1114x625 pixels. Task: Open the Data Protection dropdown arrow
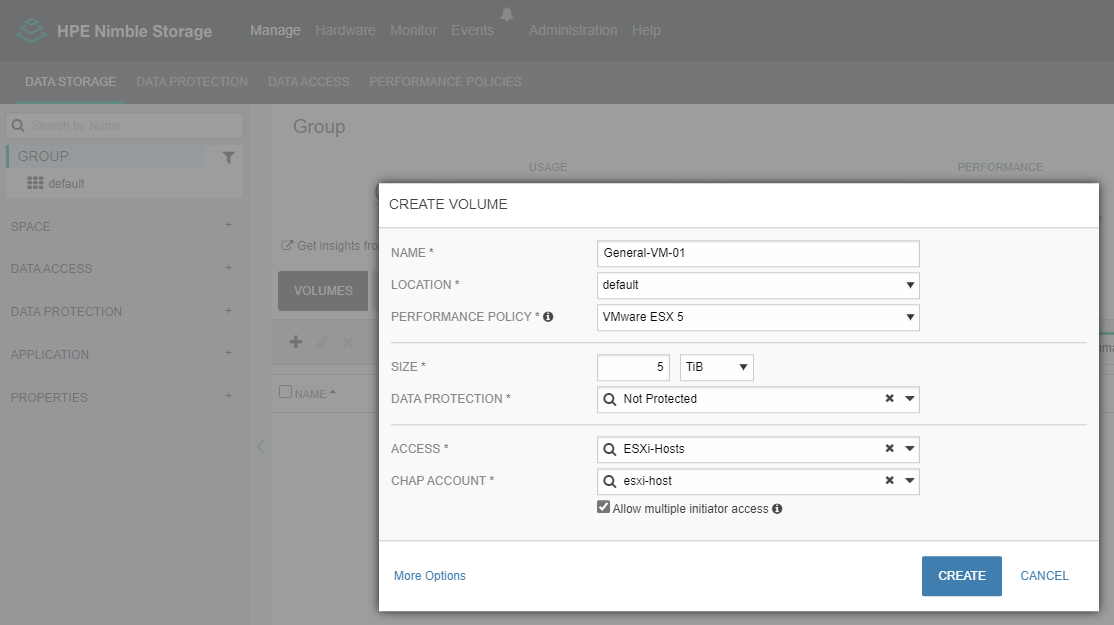click(909, 398)
